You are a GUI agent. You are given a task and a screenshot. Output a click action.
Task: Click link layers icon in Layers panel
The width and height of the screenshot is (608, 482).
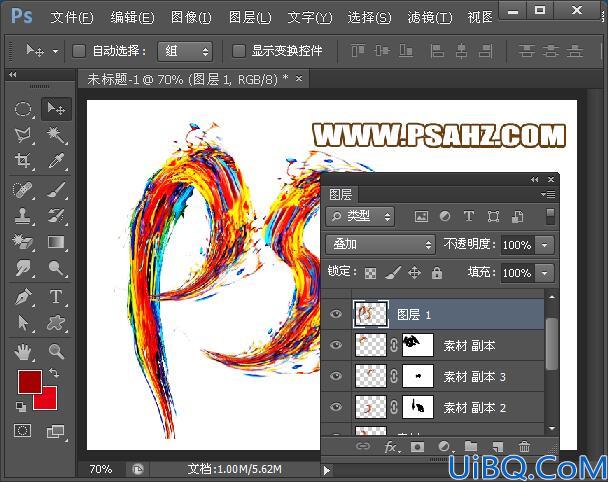(363, 446)
